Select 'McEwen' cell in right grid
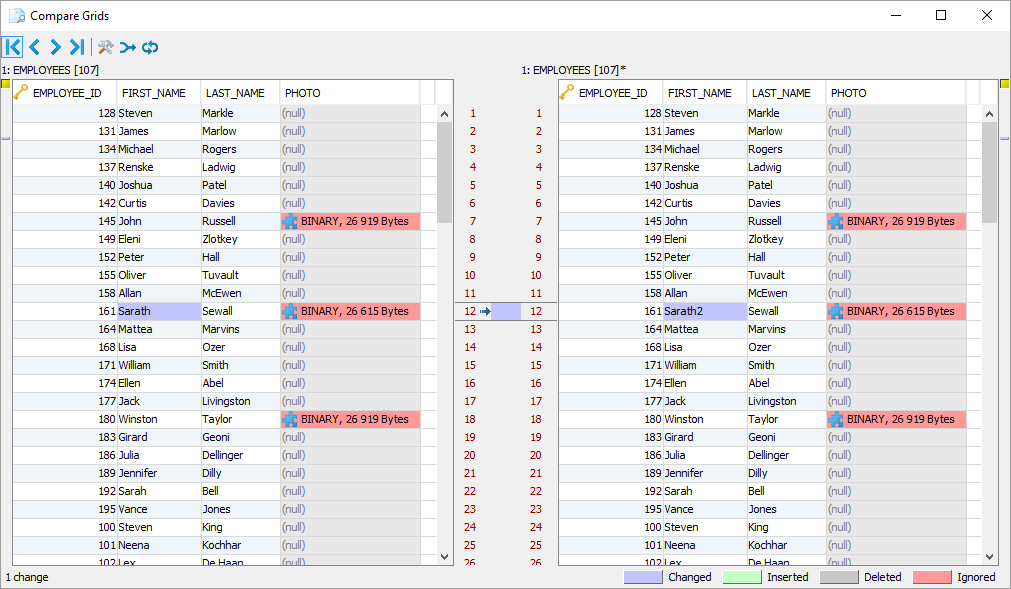The image size is (1011, 589). (787, 293)
